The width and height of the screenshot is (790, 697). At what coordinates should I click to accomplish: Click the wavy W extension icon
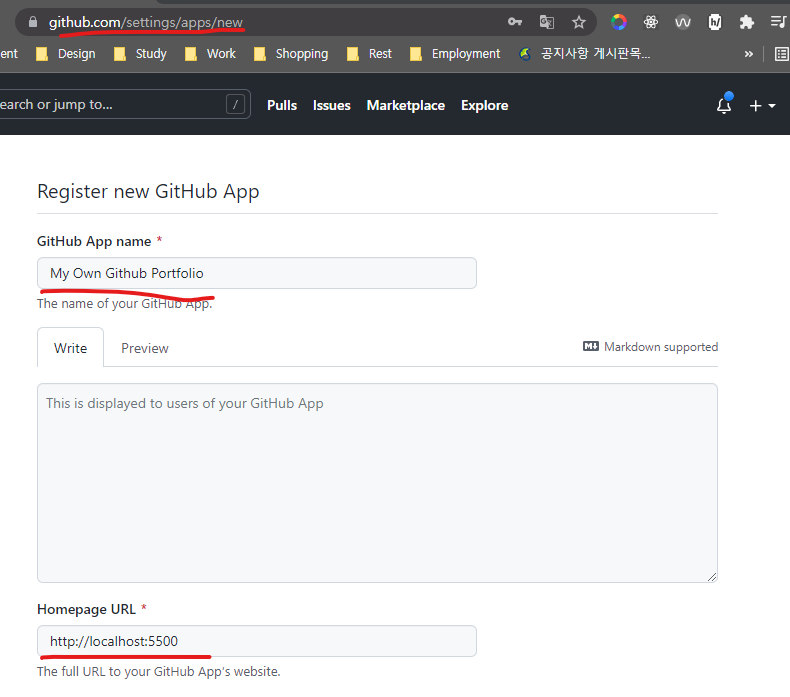coord(683,22)
